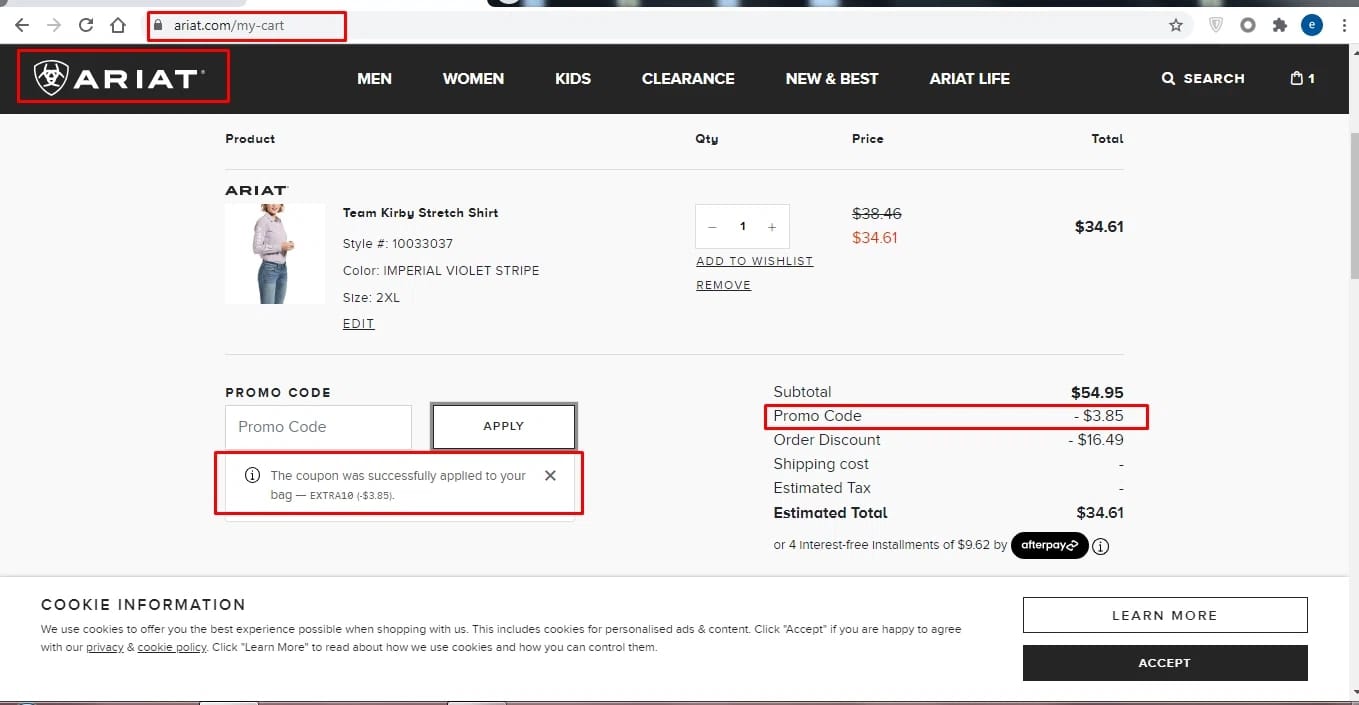Open the KIDS navigation menu

pyautogui.click(x=573, y=78)
